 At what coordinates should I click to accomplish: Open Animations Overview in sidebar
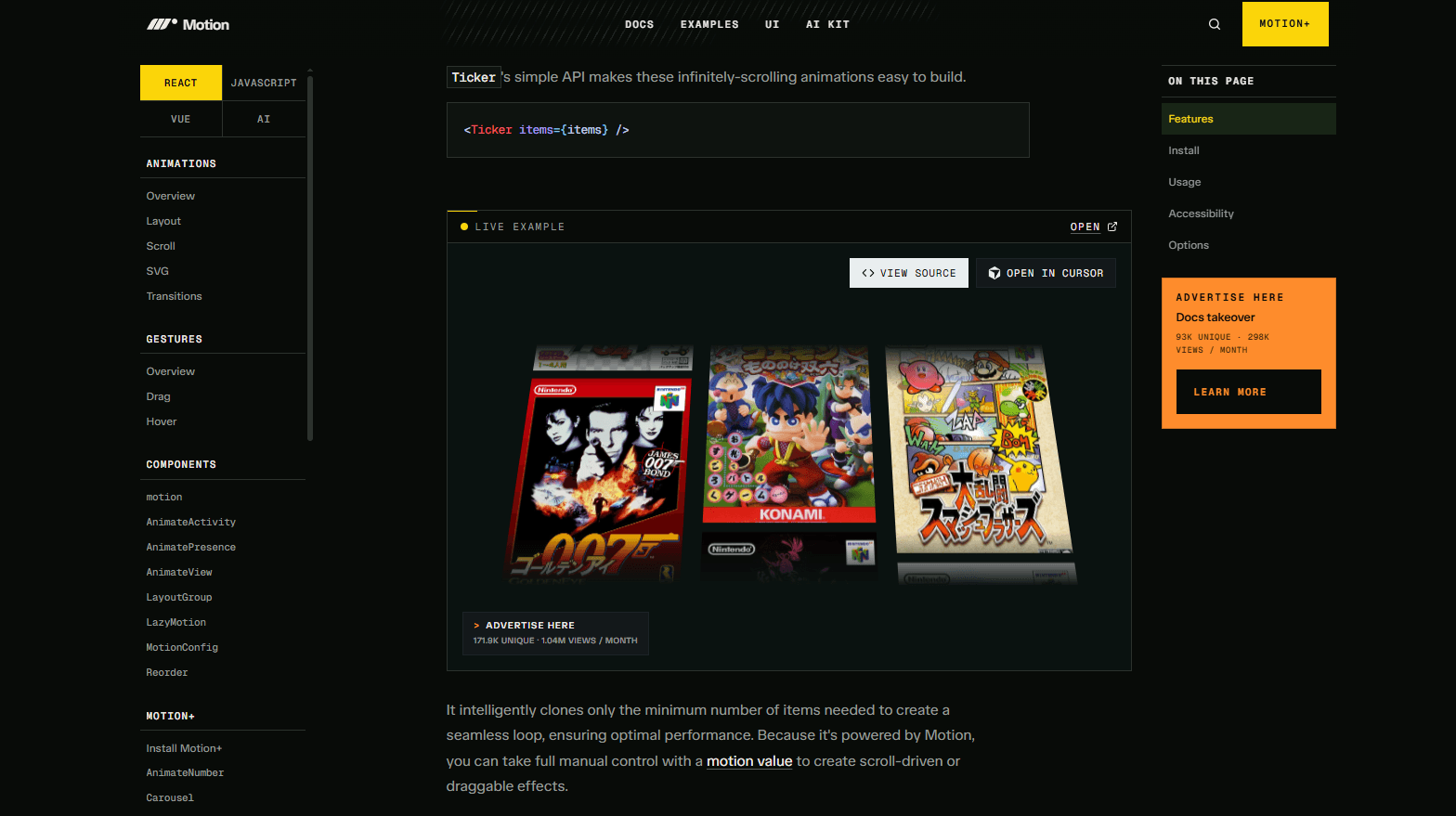[x=171, y=196]
